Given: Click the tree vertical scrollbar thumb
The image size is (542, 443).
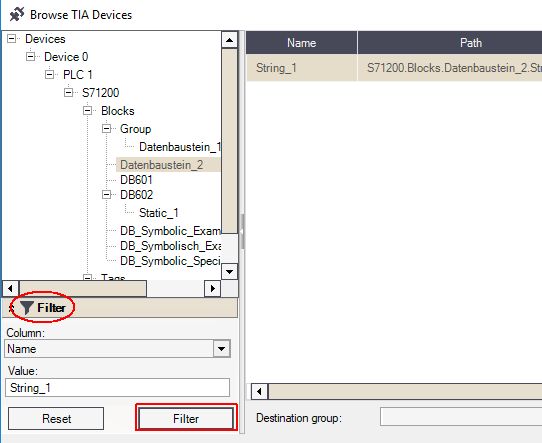Looking at the screenshot, I should (229, 141).
